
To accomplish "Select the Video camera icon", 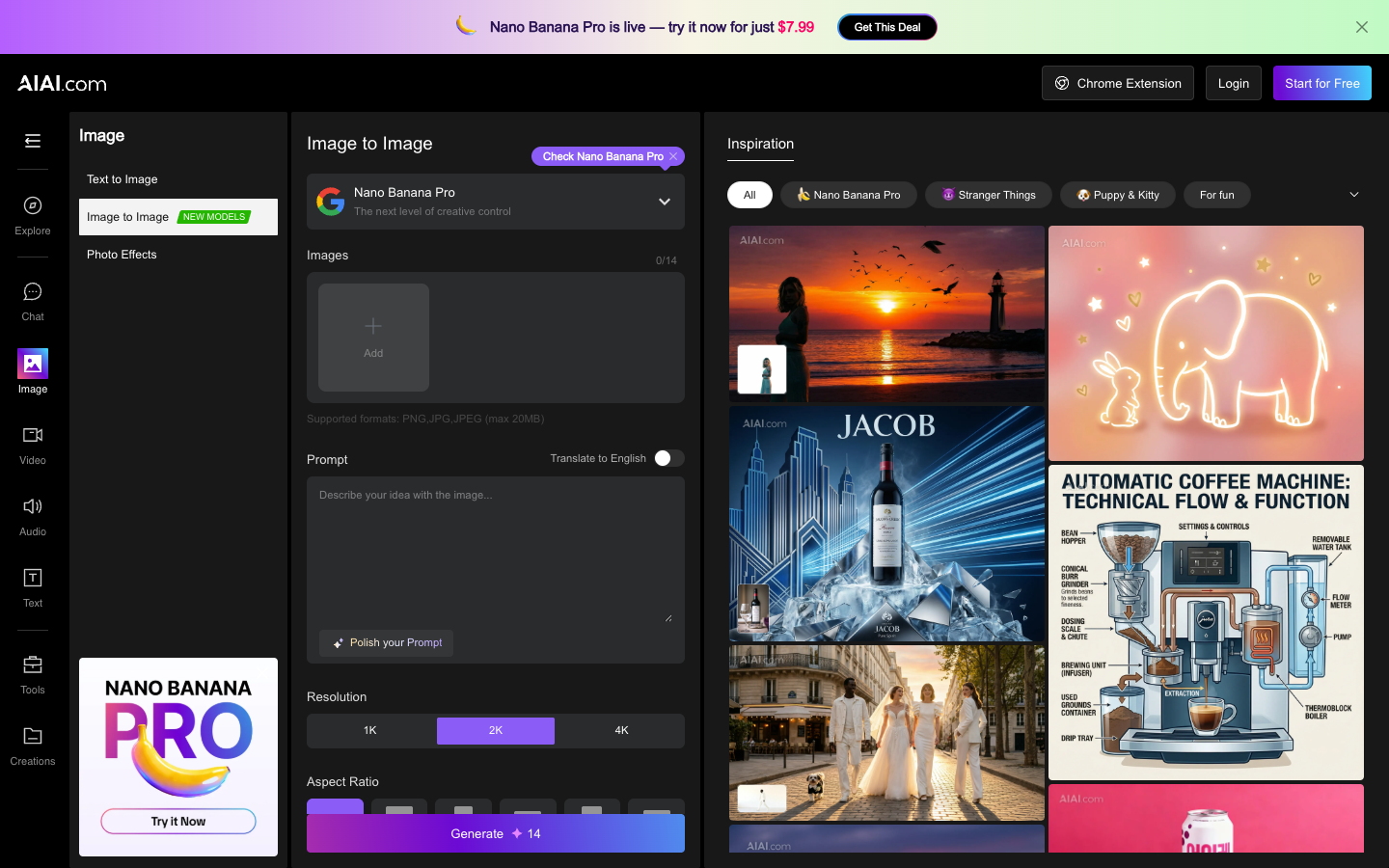I will coord(33,435).
